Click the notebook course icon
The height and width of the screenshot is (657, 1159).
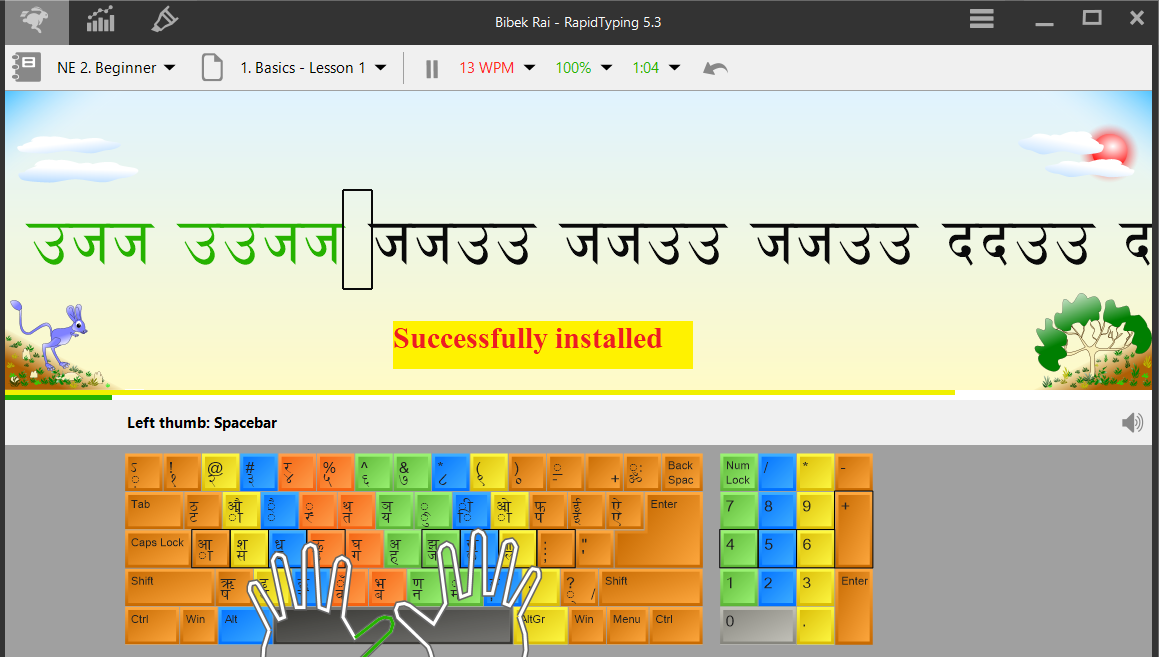click(x=25, y=67)
